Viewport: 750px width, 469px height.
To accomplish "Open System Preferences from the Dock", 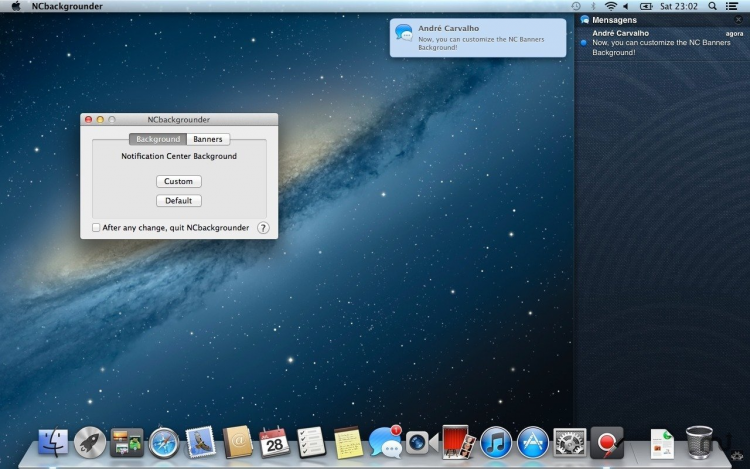I will (570, 443).
